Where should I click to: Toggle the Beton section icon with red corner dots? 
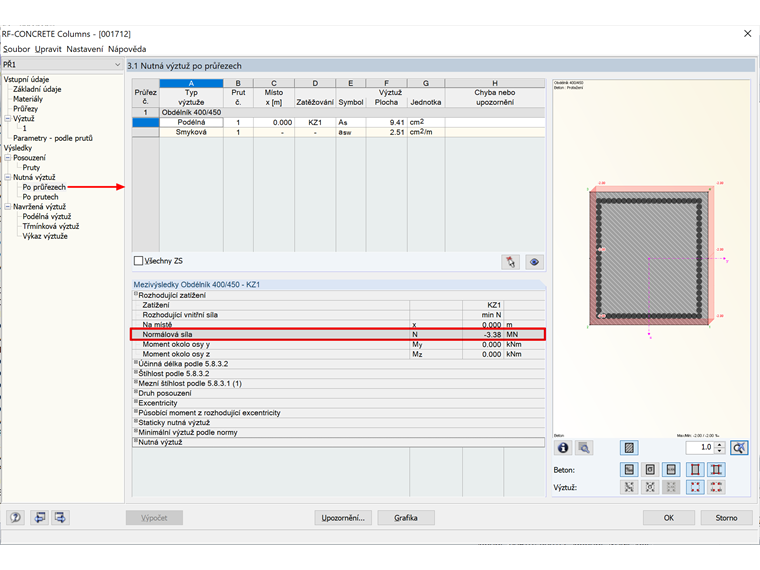coord(695,470)
